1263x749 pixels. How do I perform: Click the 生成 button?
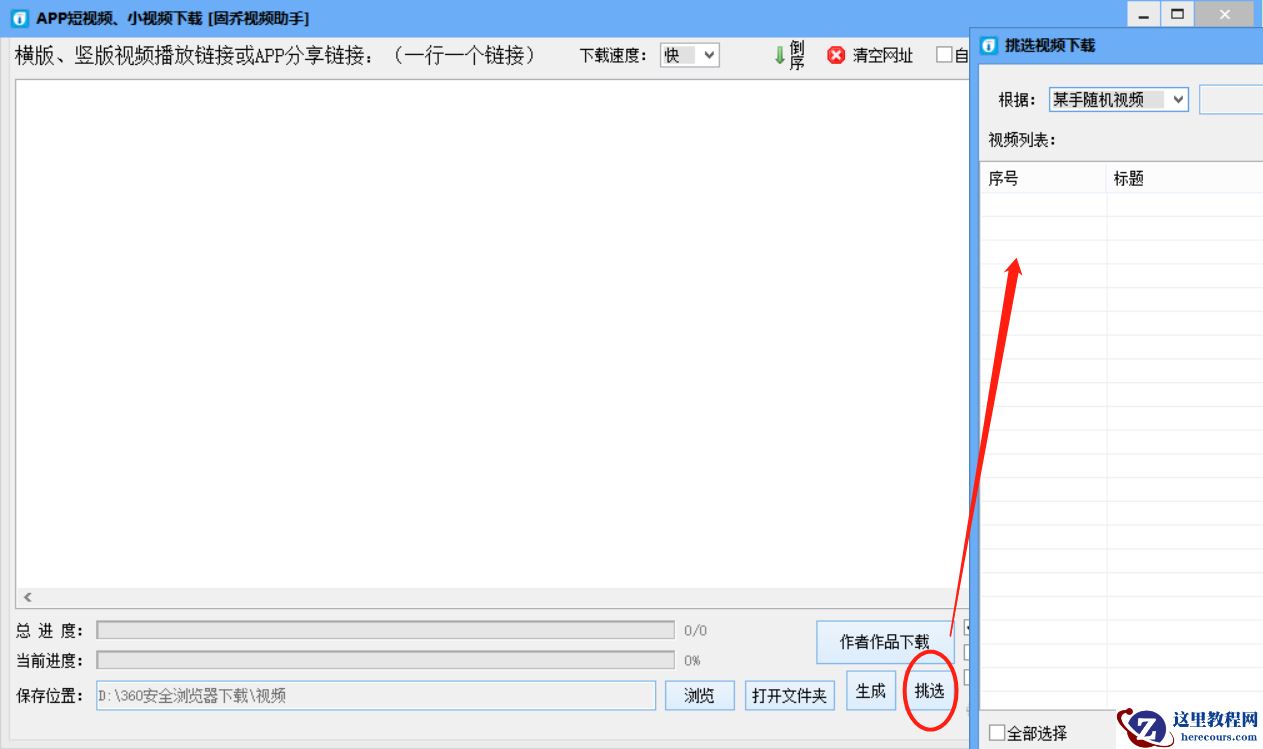[871, 691]
